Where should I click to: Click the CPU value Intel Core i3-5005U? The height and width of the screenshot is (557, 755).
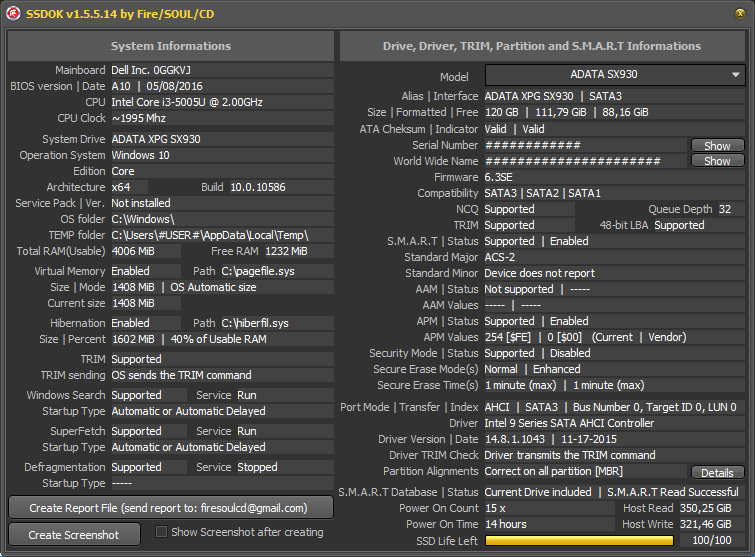pyautogui.click(x=187, y=102)
